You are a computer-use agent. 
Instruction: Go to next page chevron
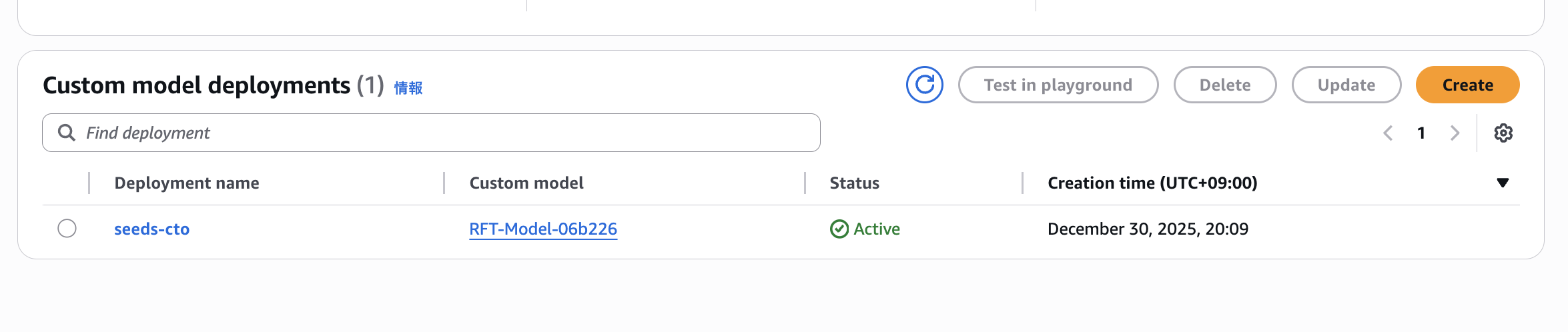(1455, 133)
